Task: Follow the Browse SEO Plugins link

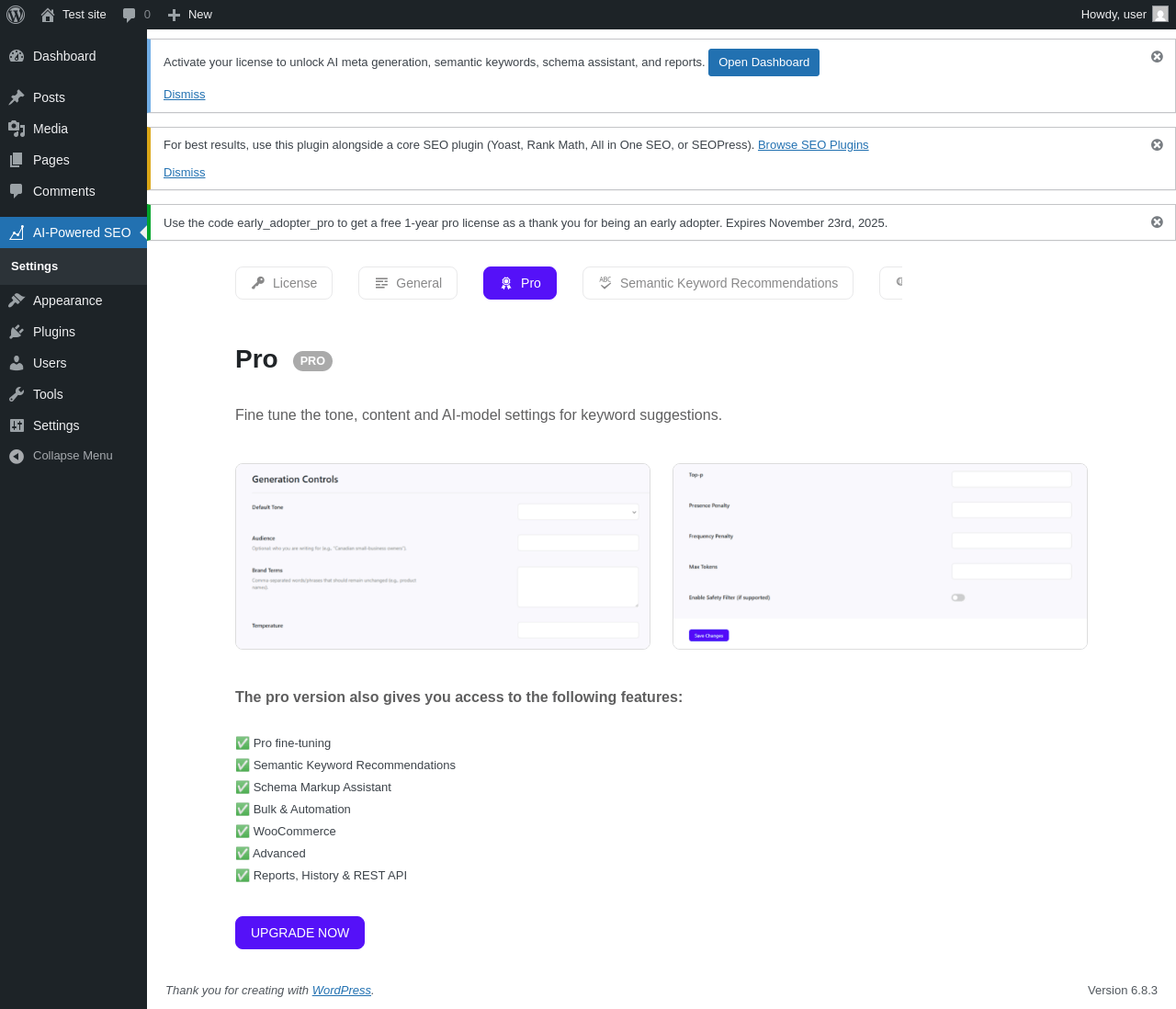Action: click(x=813, y=145)
